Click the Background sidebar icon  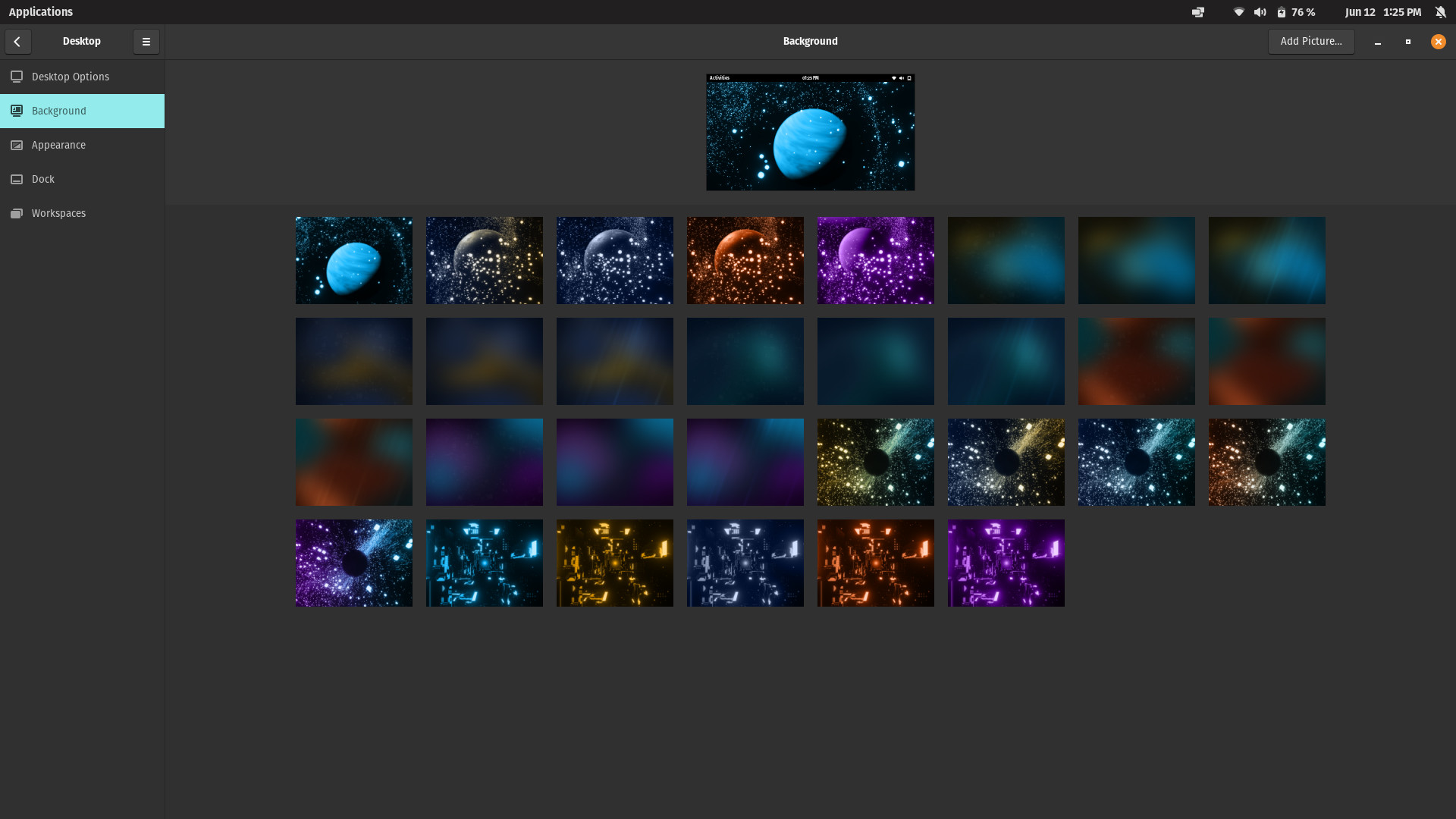click(x=17, y=111)
